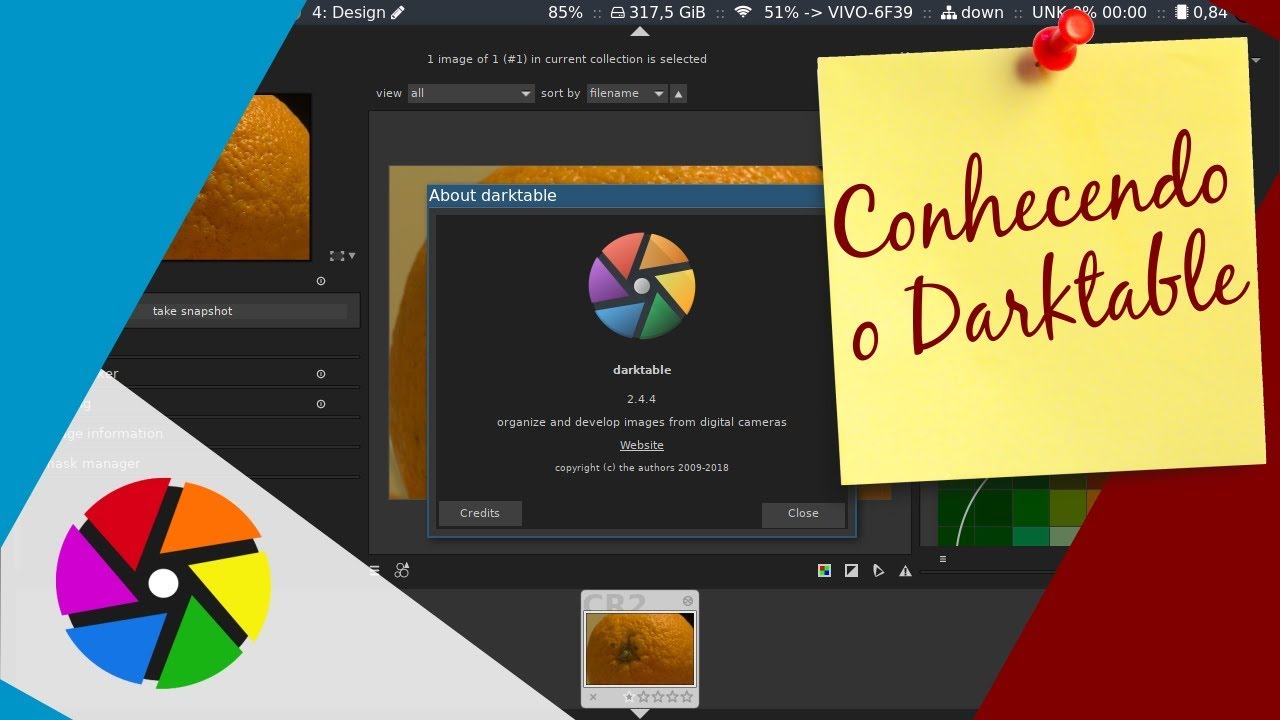The image size is (1280, 720).
Task: Collapse the top panel arrow
Action: (640, 31)
